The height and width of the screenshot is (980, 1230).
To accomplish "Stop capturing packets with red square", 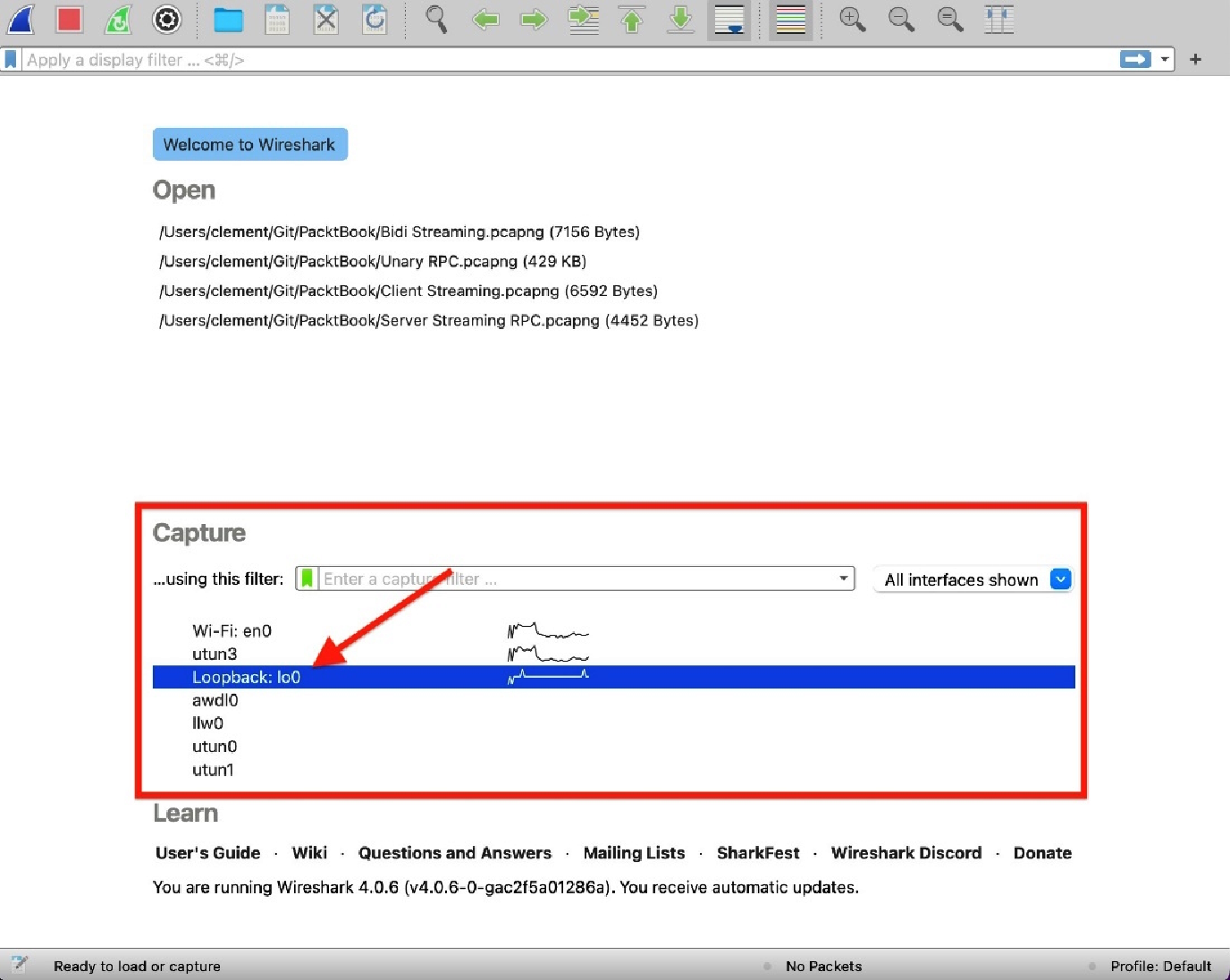I will [70, 19].
